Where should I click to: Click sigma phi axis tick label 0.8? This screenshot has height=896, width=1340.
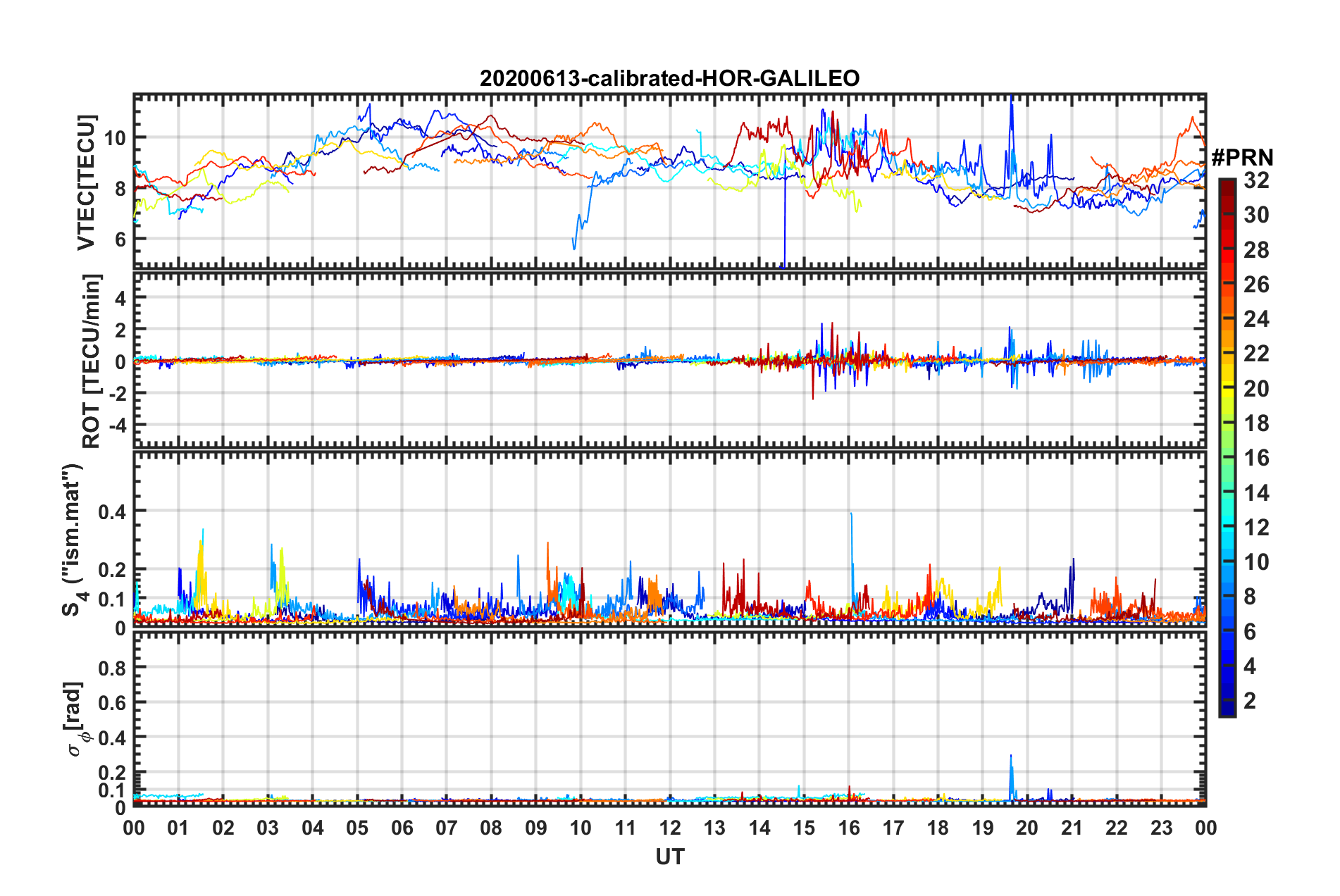pyautogui.click(x=112, y=668)
